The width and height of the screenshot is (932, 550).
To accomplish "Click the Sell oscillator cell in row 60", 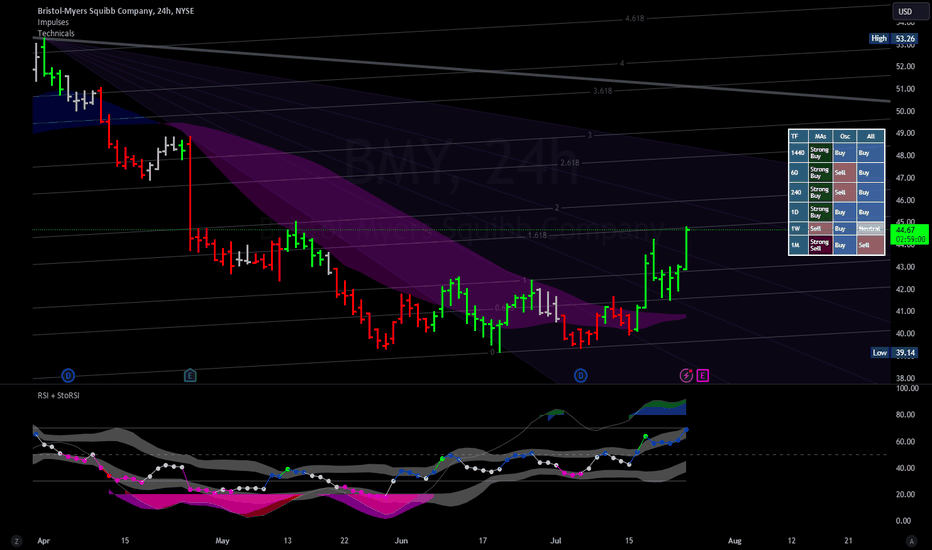I will click(845, 172).
